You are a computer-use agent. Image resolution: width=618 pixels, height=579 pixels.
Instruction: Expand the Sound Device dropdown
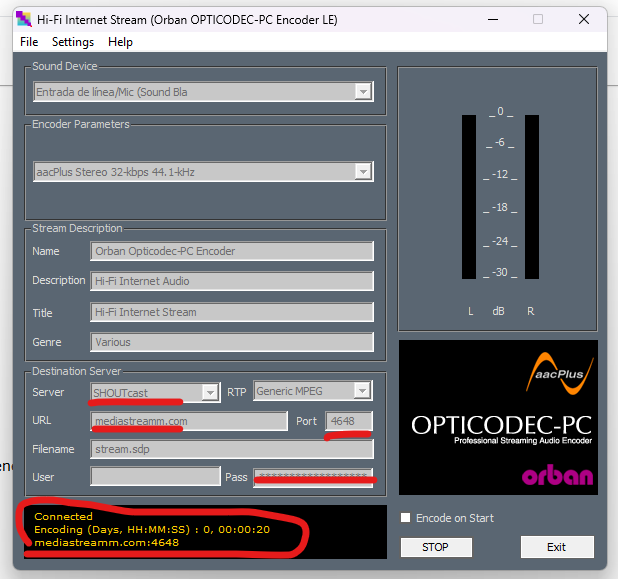pyautogui.click(x=362, y=92)
